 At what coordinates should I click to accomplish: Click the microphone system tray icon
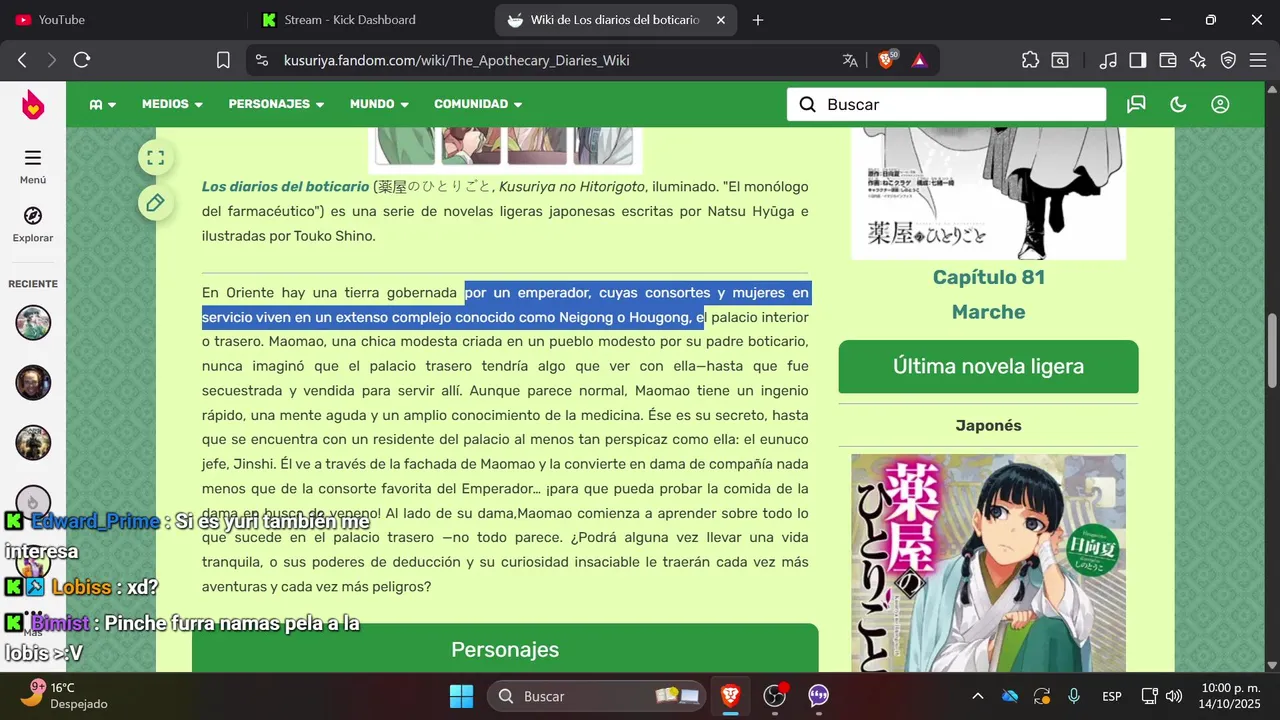tap(1074, 696)
